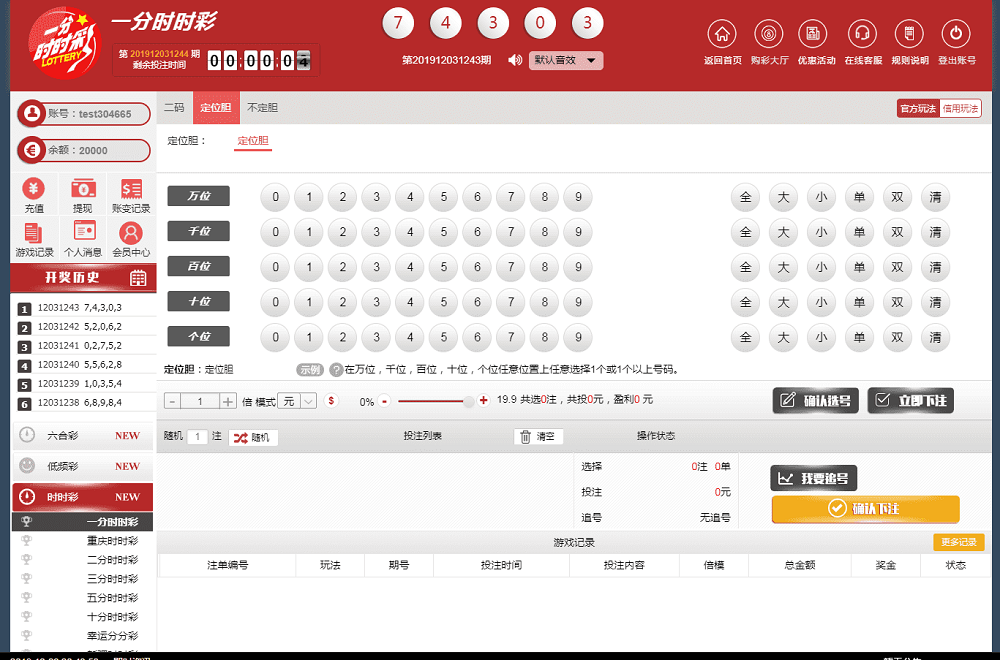Viewport: 1000px width, 660px height.
Task: Click the 确认下注 confirm bet button
Action: [x=865, y=509]
